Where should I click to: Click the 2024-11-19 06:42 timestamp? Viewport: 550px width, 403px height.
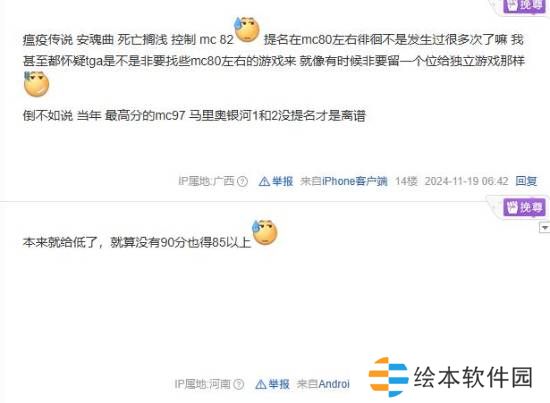point(467,181)
